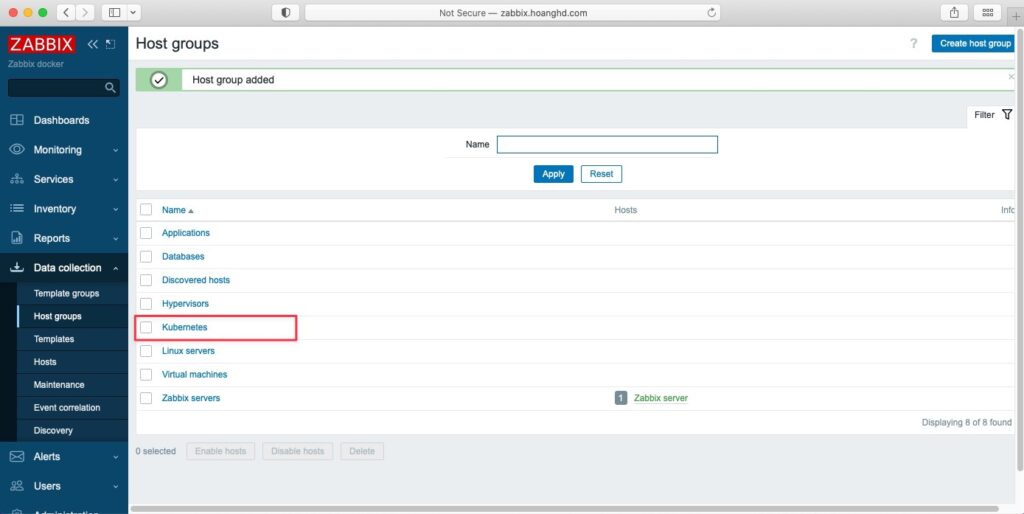Select the Kubernetes checkbox

[146, 327]
